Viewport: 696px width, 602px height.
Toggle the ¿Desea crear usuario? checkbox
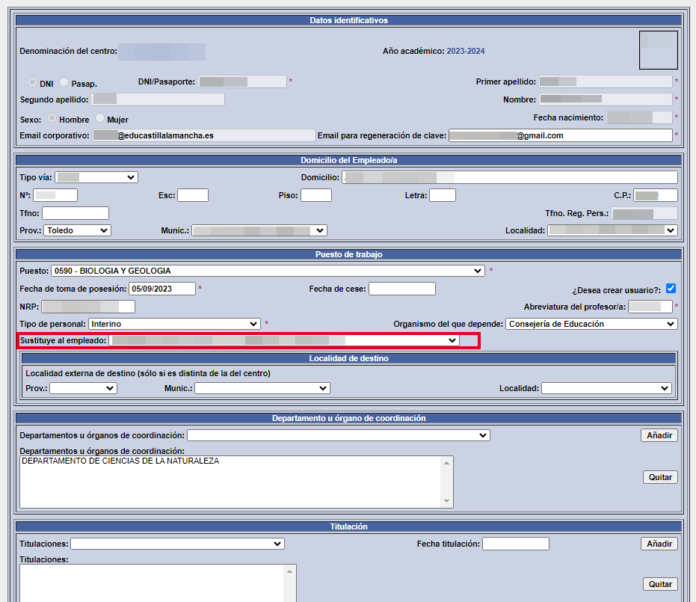(x=671, y=289)
